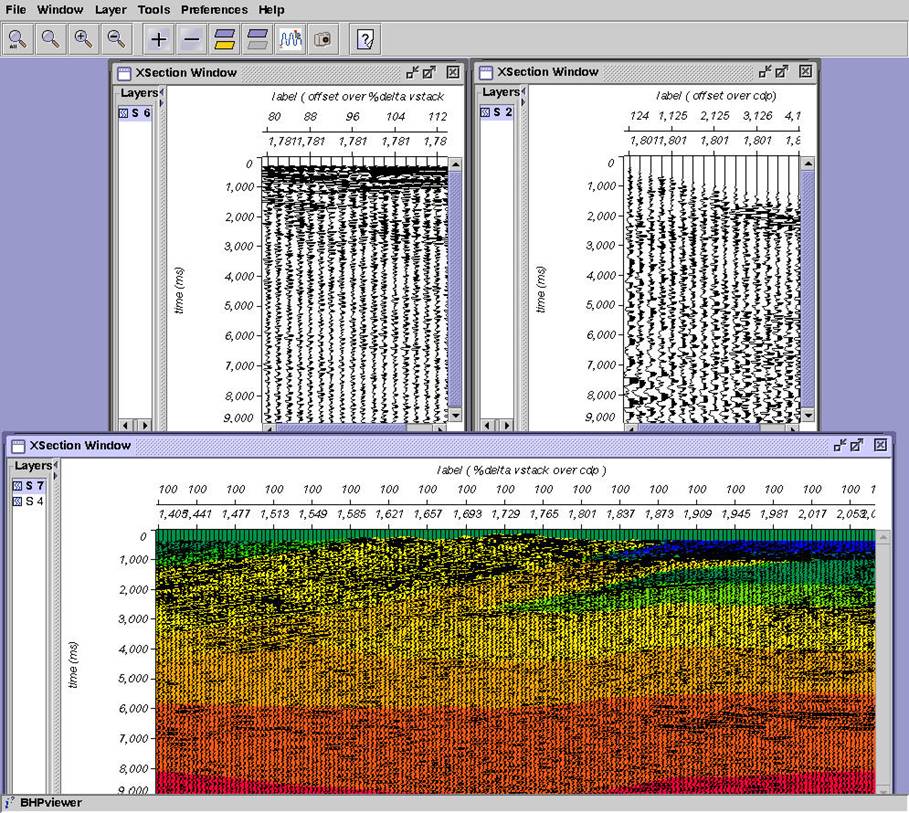Collapse Layers panel in top-right window
The image size is (909, 813).
point(523,91)
